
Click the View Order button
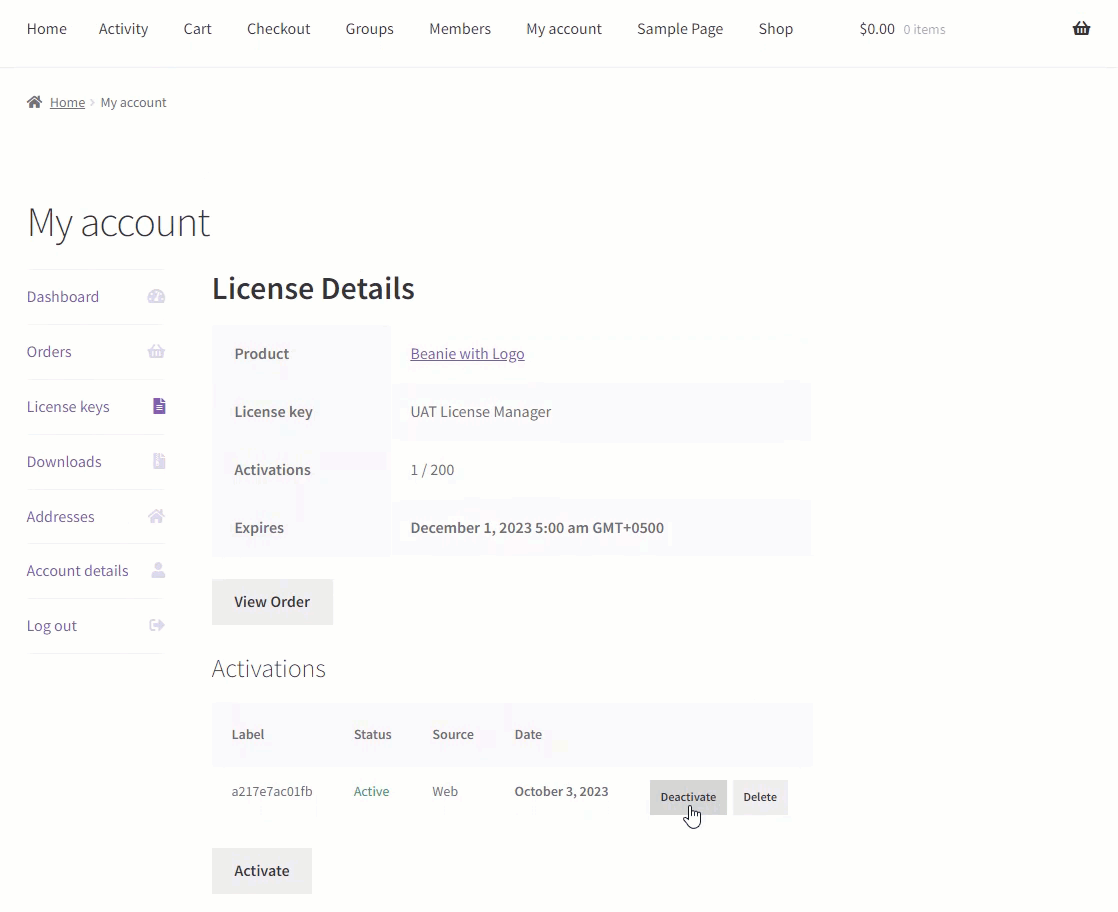pyautogui.click(x=272, y=602)
